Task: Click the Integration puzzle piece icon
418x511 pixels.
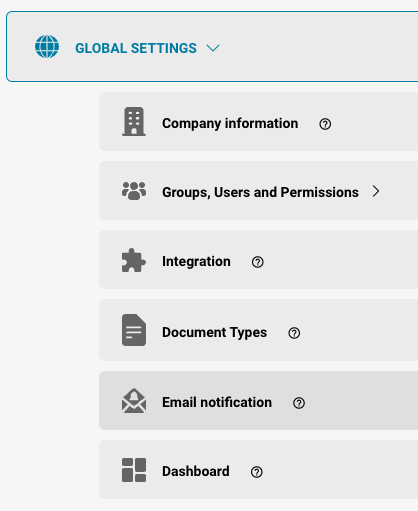Action: 134,260
